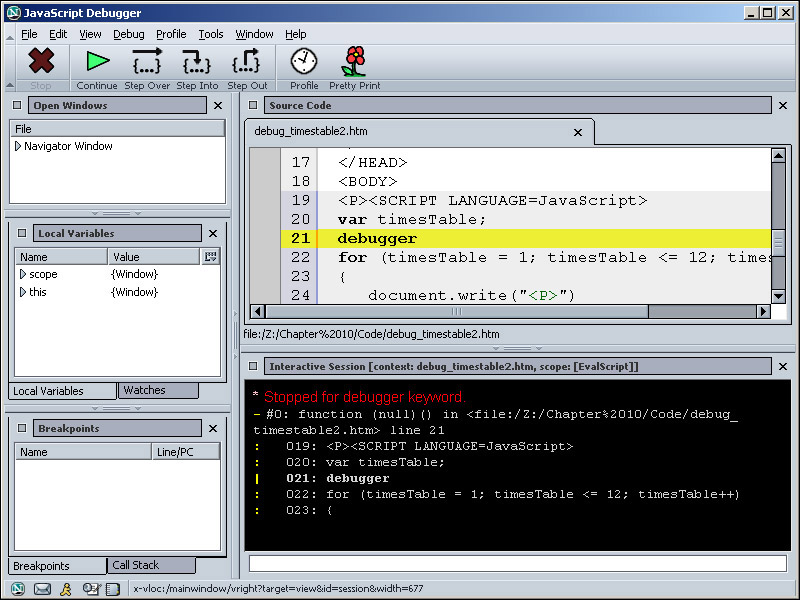Expand the scope variable node
800x600 pixels.
tap(23, 274)
